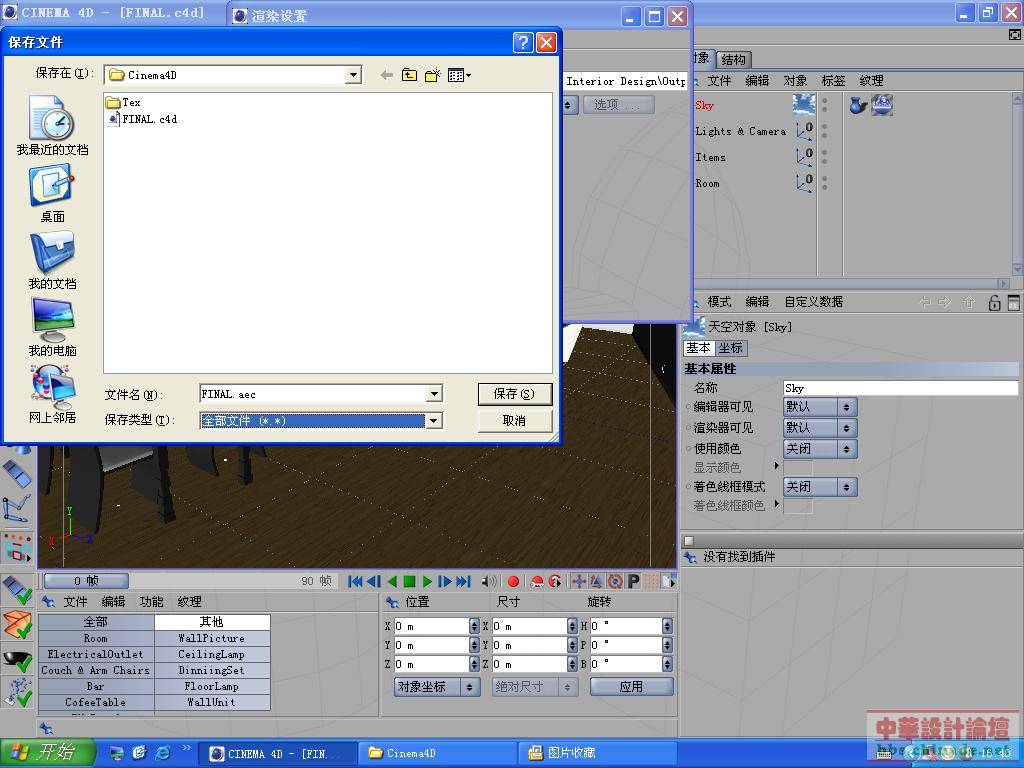Click the 应用 button in coordinates
1024x768 pixels.
pos(632,687)
